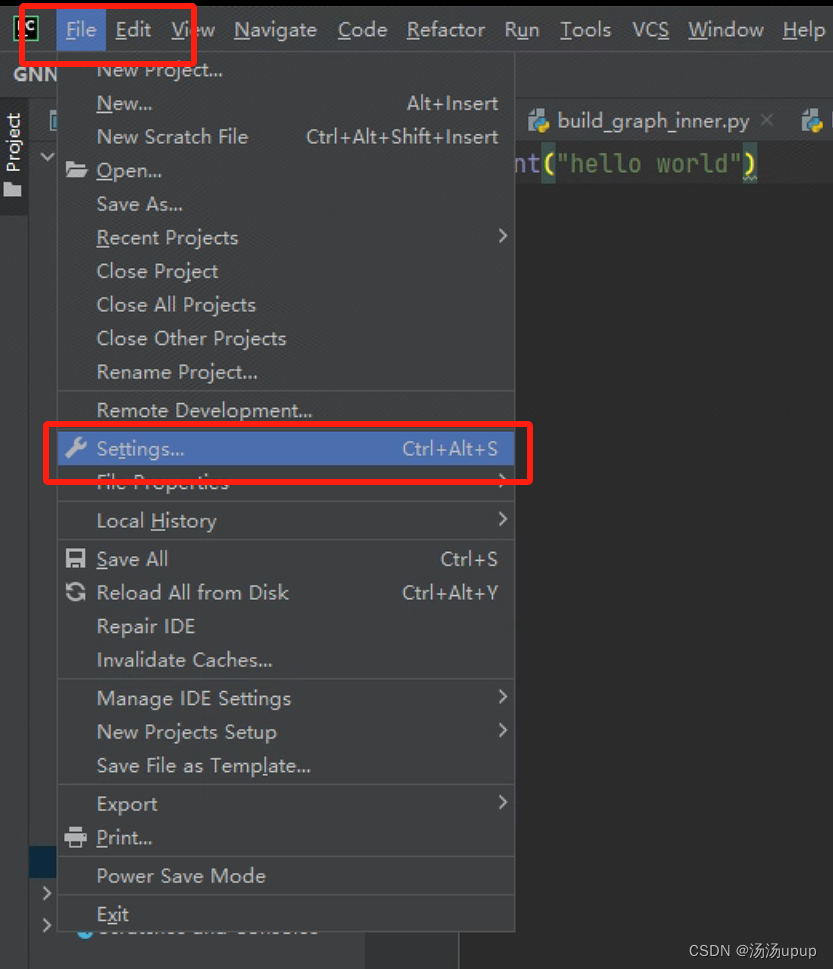Click the Settings wrench icon
Image resolution: width=833 pixels, height=969 pixels.
click(76, 448)
